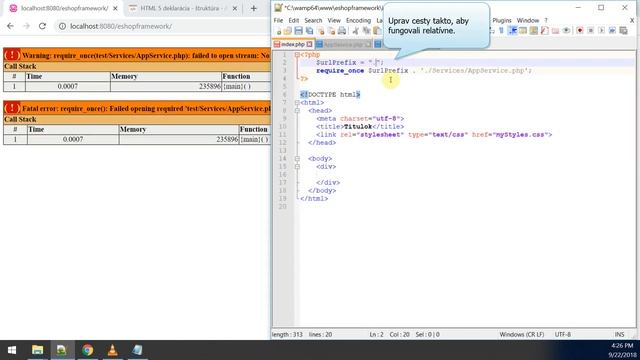Click the Close document toolbar icon

coord(321,31)
